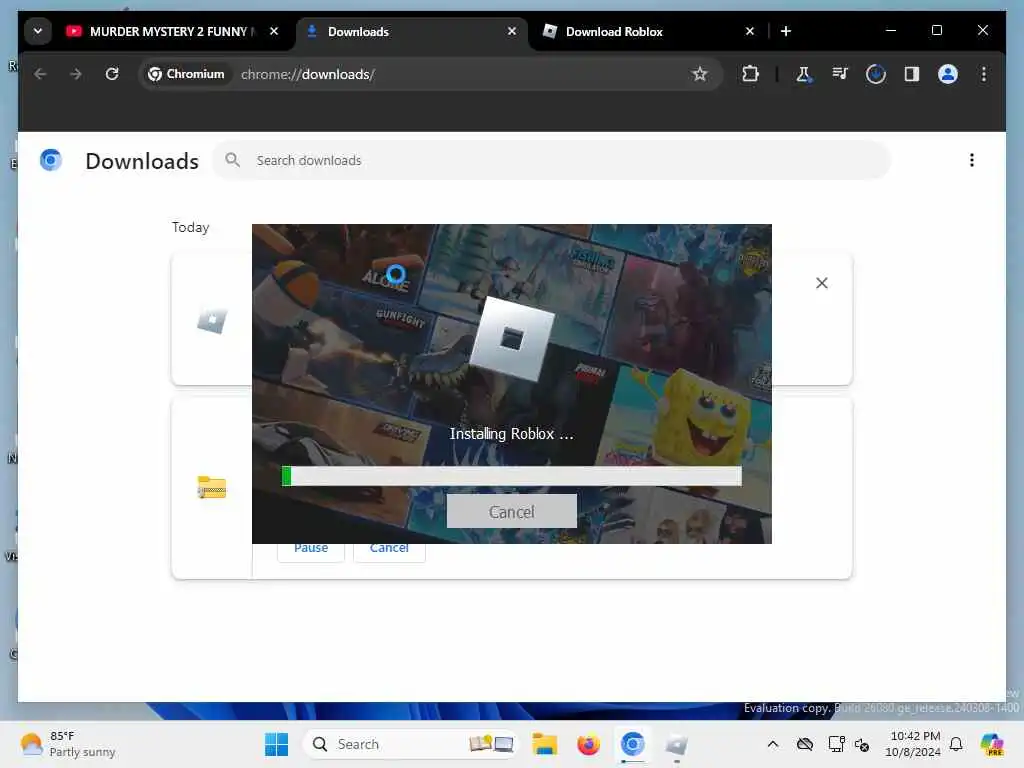
Task: Open the notifications bell
Action: coord(956,744)
